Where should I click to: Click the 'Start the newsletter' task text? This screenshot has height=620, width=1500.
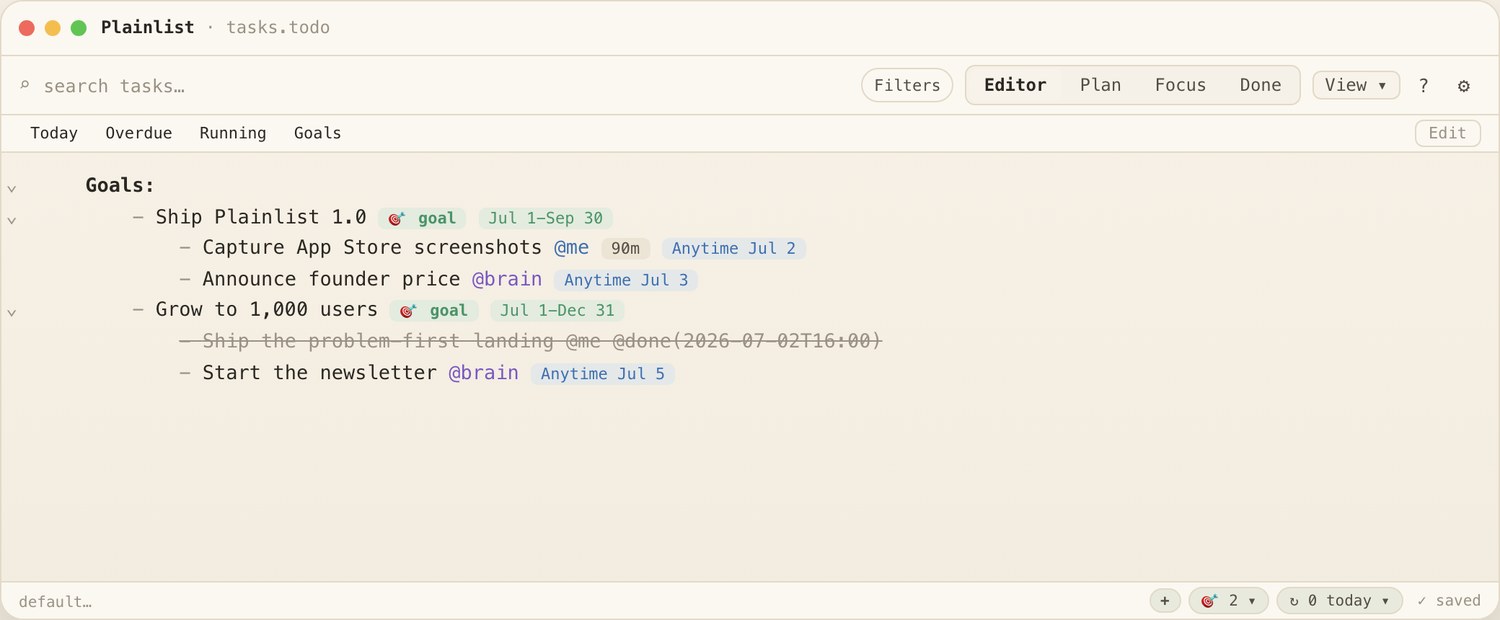[319, 373]
